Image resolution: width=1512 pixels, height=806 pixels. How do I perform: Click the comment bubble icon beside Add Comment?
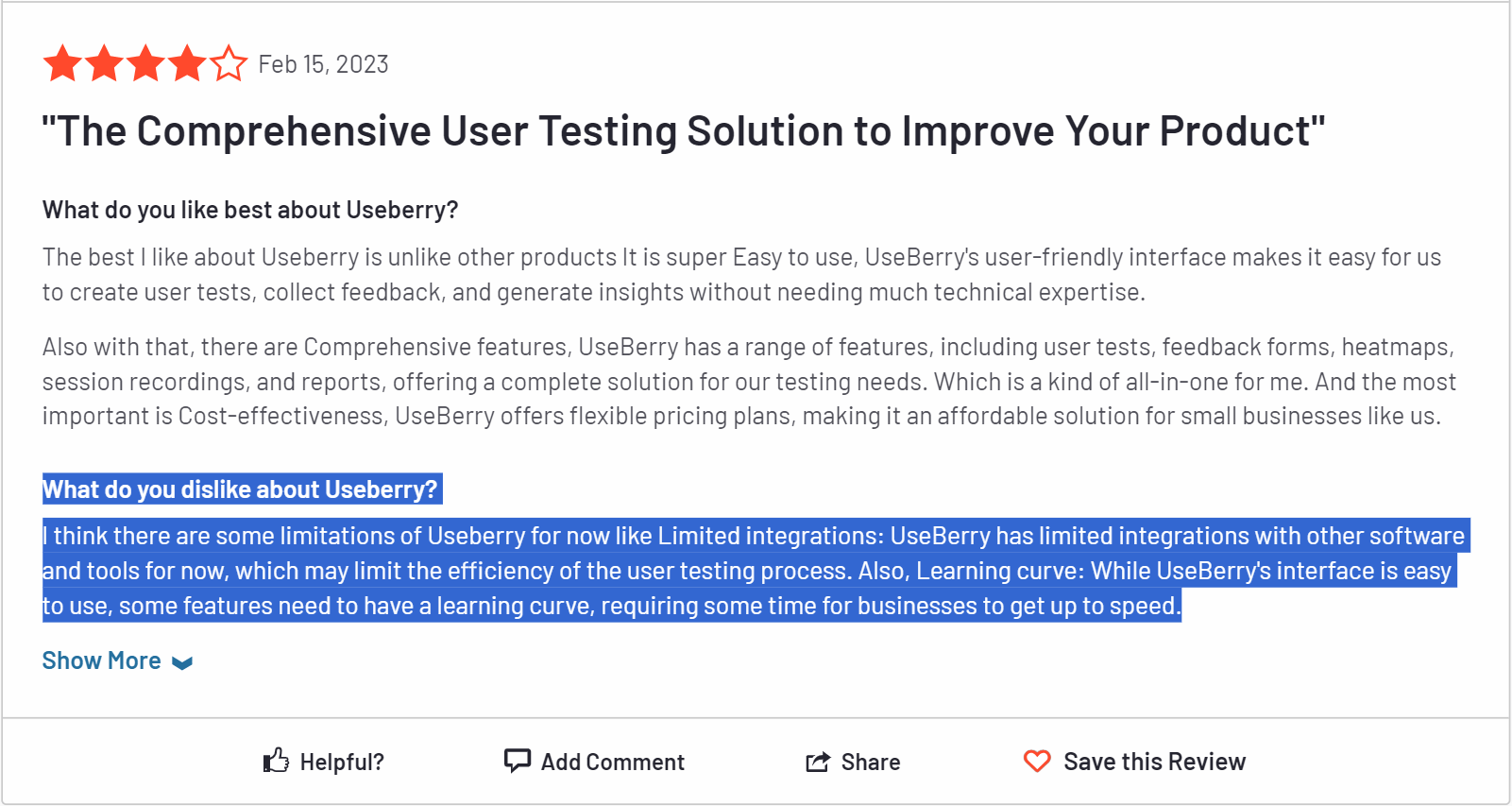point(518,761)
